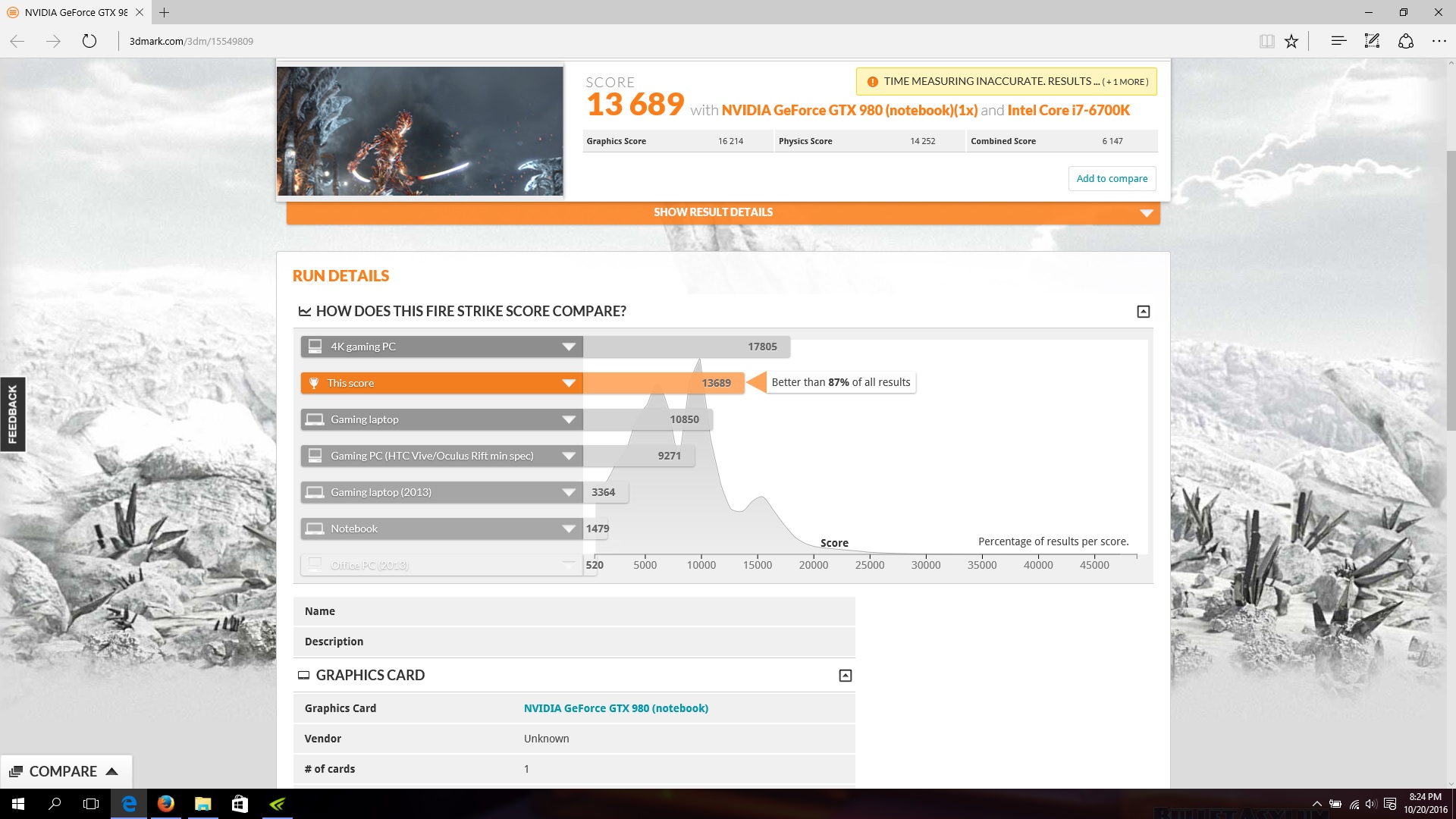The width and height of the screenshot is (1456, 819).
Task: Click the Description row
Action: point(574,642)
